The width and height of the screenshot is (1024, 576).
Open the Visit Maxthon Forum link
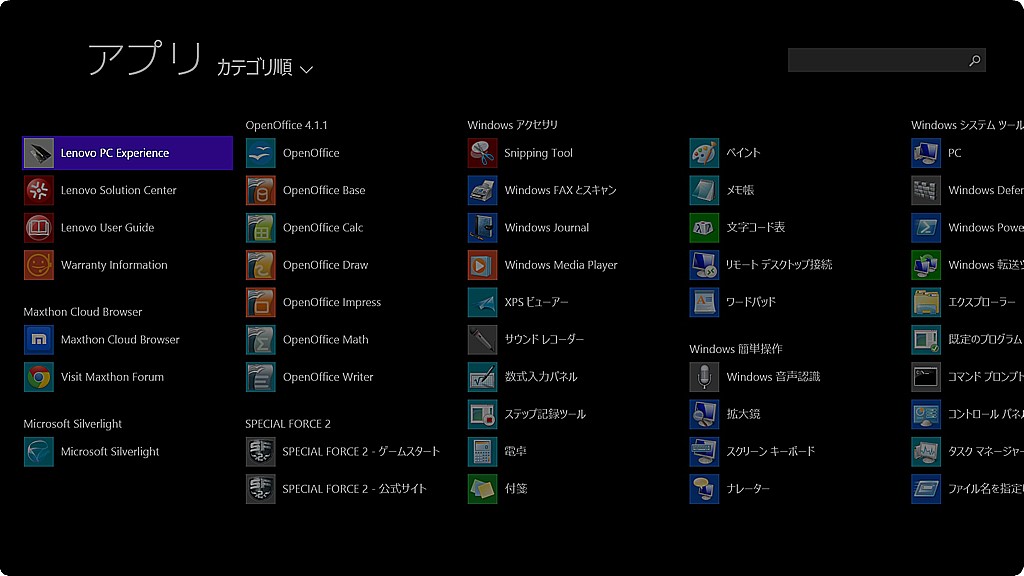tap(112, 377)
